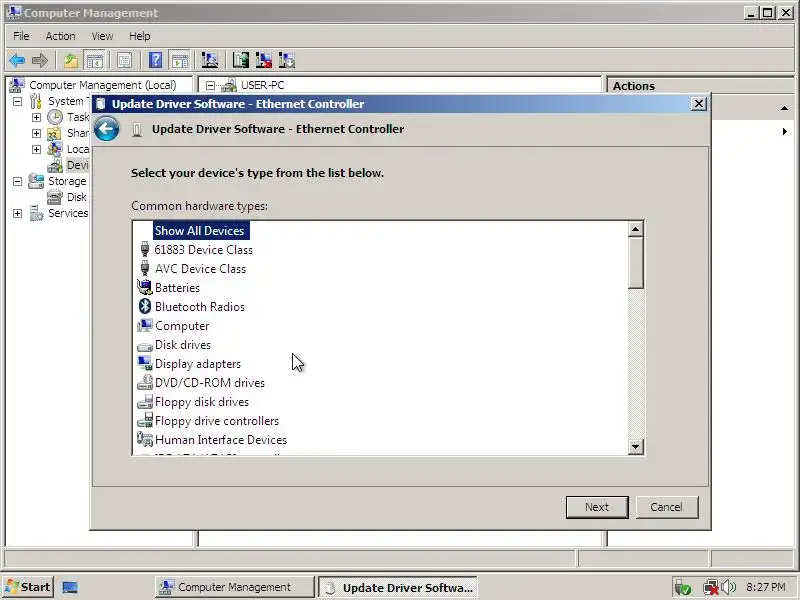Expand the Task Scheduler tree node
The height and width of the screenshot is (600, 800).
[x=36, y=117]
